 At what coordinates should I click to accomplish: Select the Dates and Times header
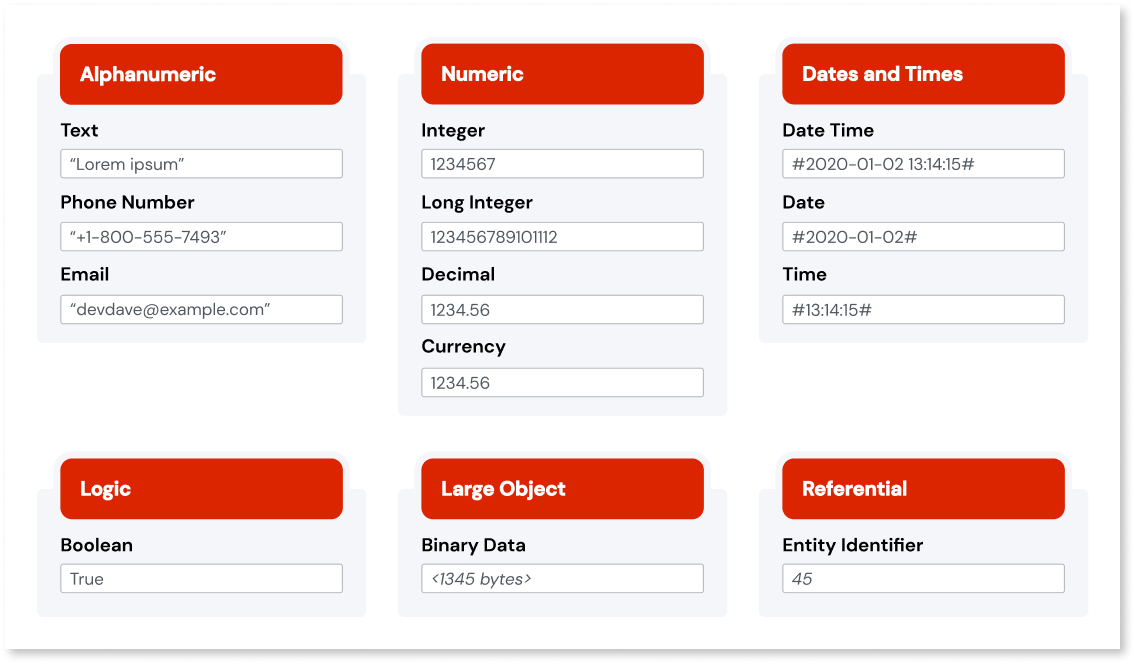(x=922, y=73)
